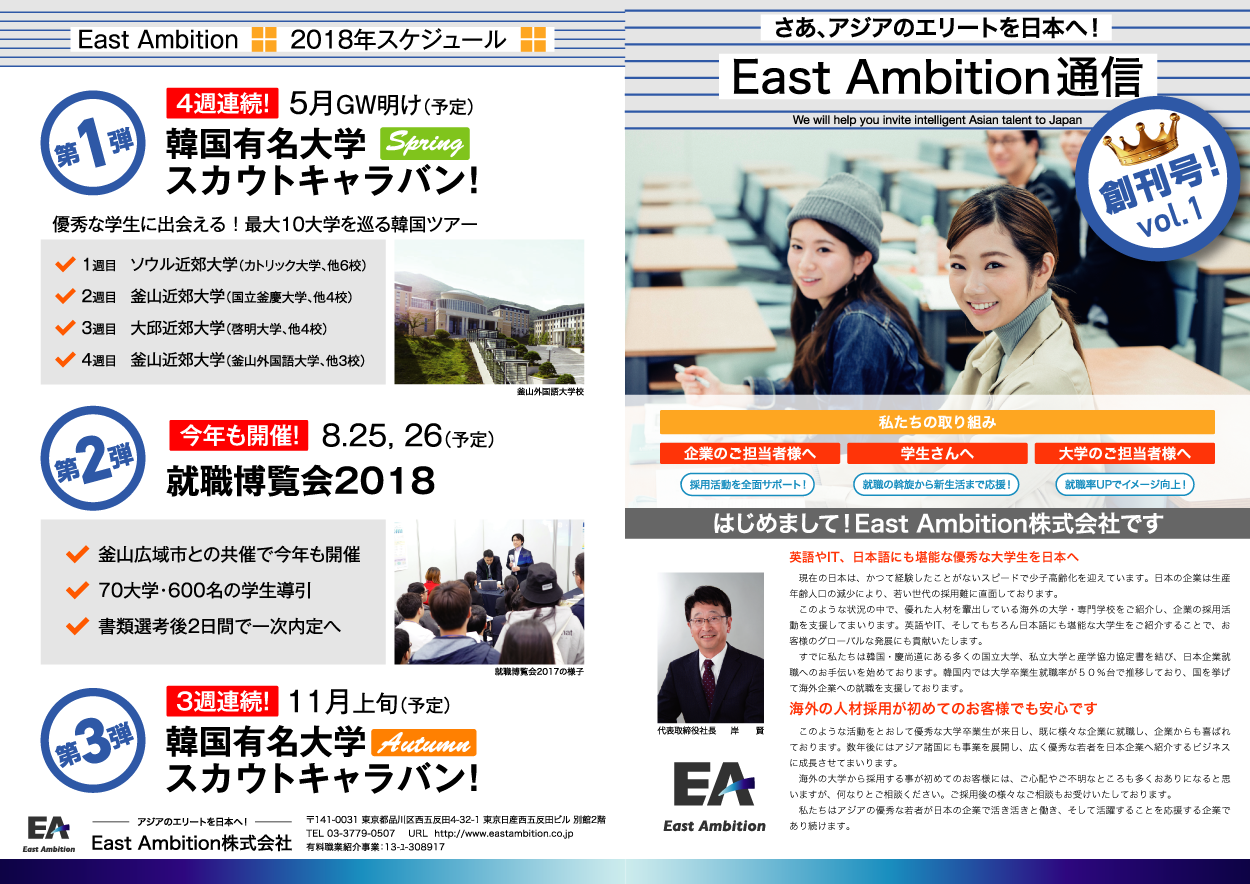
Task: Click the checkmark beside 70大学・600名の学生導引
Action: click(77, 590)
